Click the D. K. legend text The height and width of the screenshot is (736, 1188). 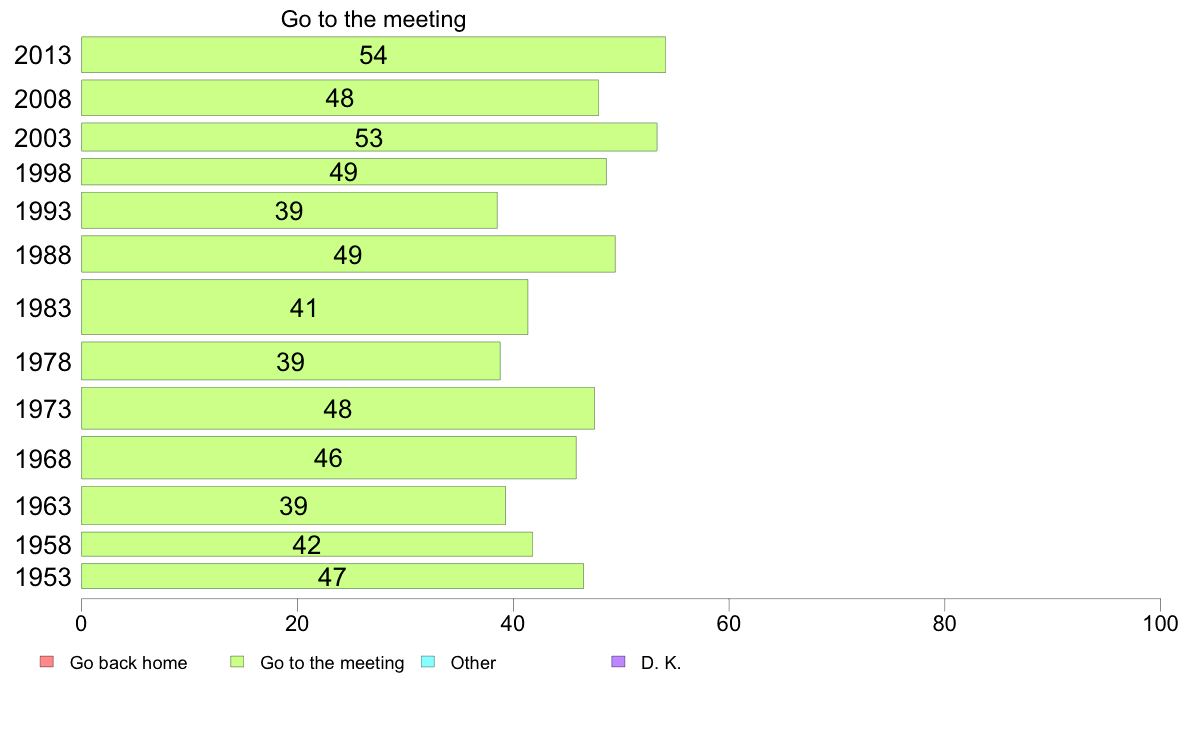coord(661,662)
